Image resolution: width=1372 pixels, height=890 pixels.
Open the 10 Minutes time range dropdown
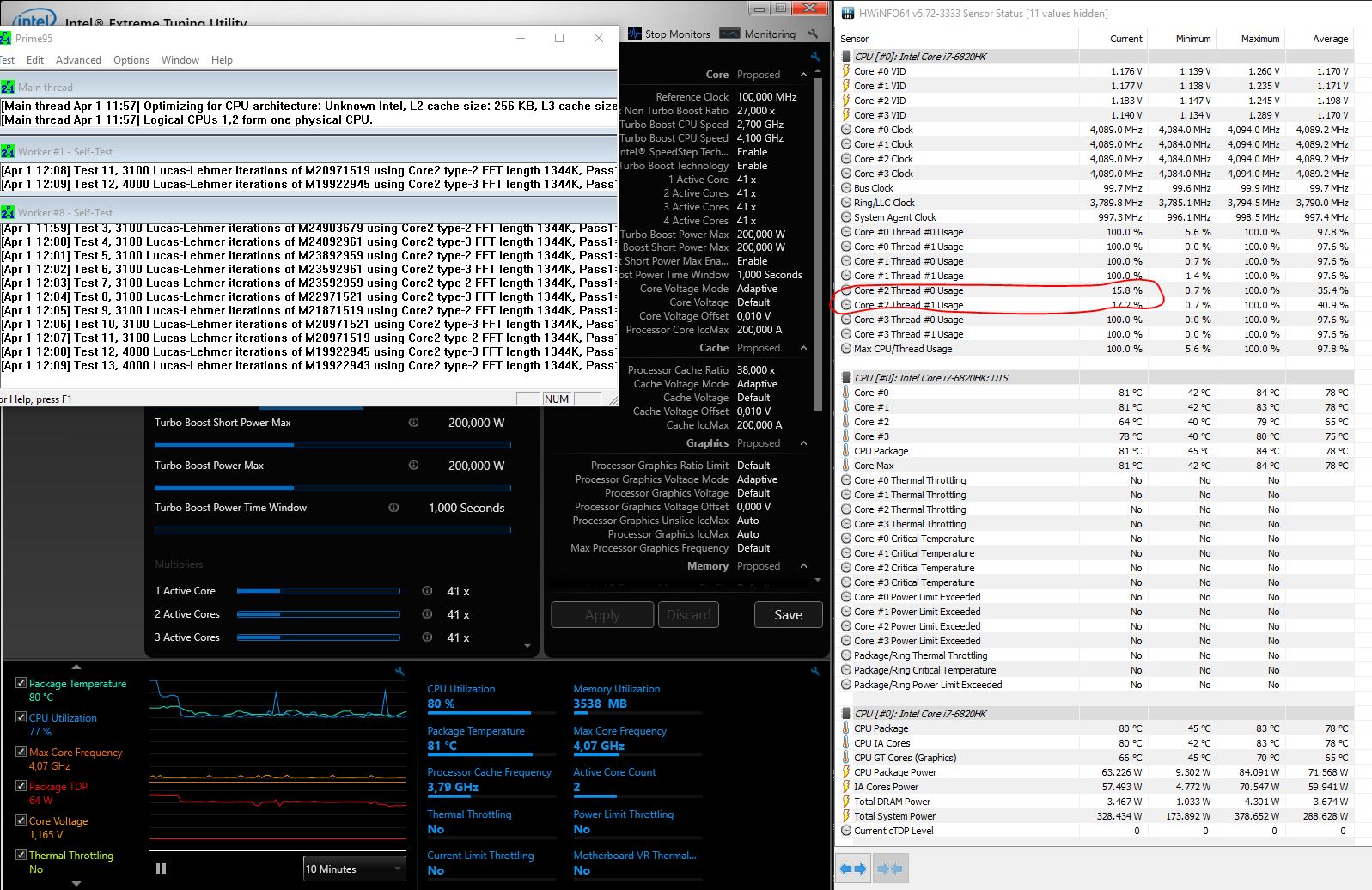click(x=354, y=869)
